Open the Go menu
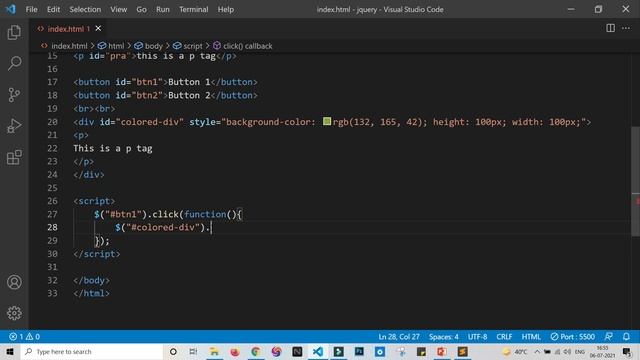 [x=141, y=9]
